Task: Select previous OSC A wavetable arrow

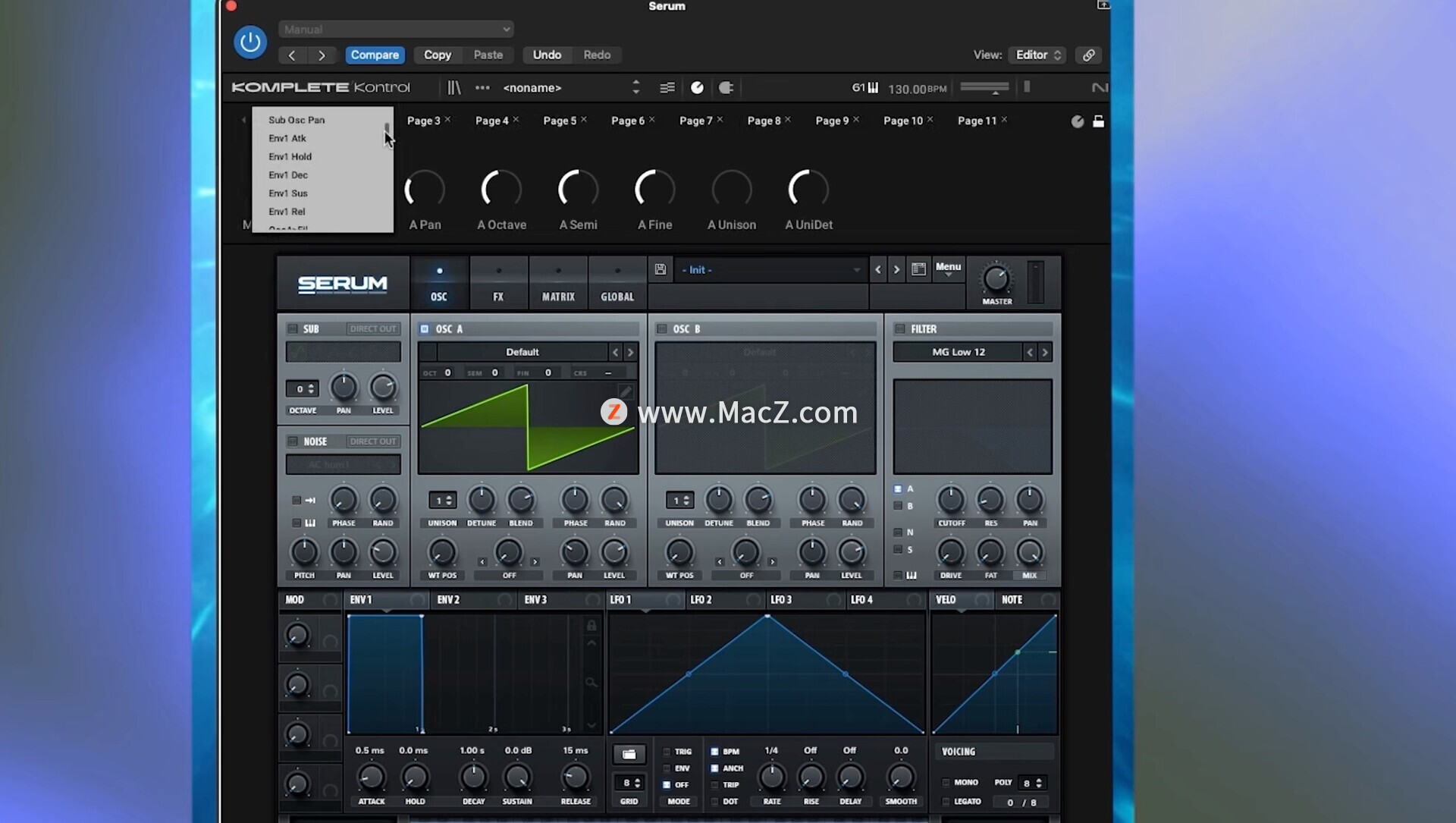Action: 615,352
